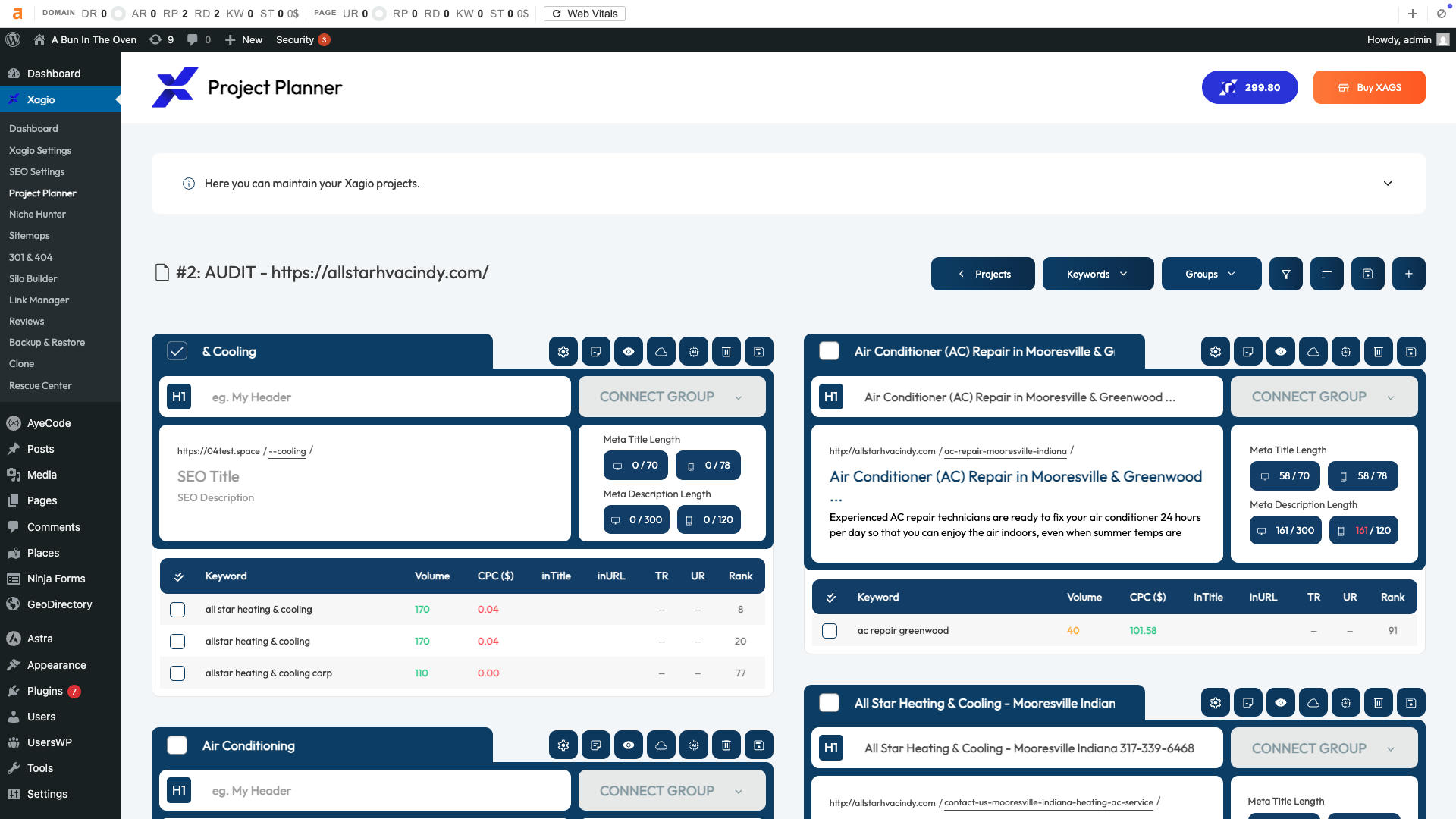Open the Groups dropdown

point(1211,274)
